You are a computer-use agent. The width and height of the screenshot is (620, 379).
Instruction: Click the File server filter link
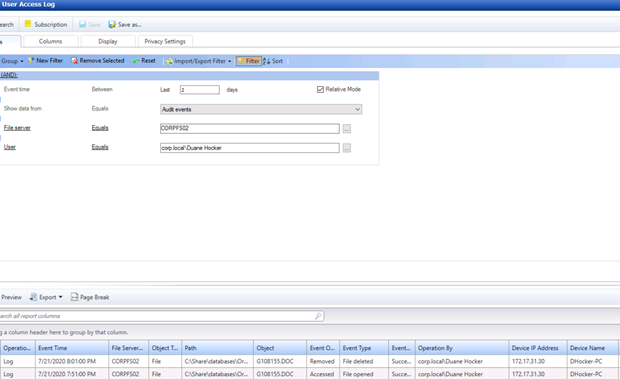(17, 128)
